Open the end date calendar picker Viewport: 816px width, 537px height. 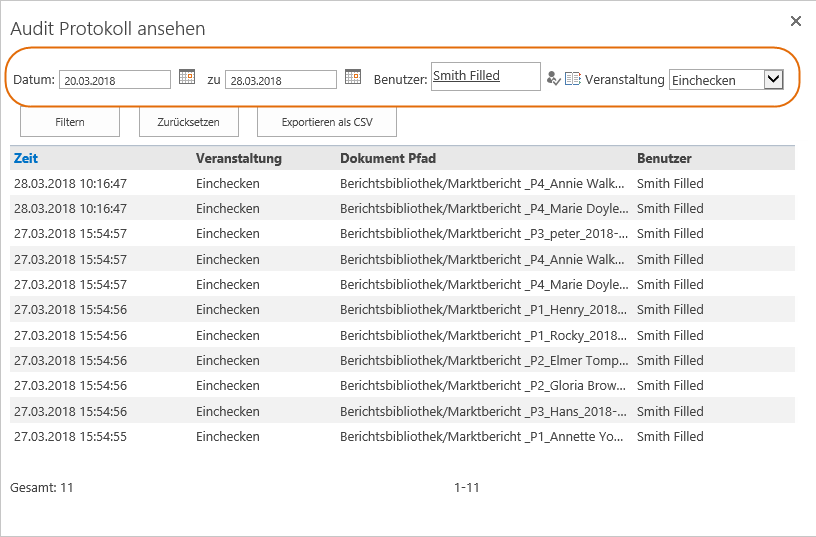(x=353, y=77)
